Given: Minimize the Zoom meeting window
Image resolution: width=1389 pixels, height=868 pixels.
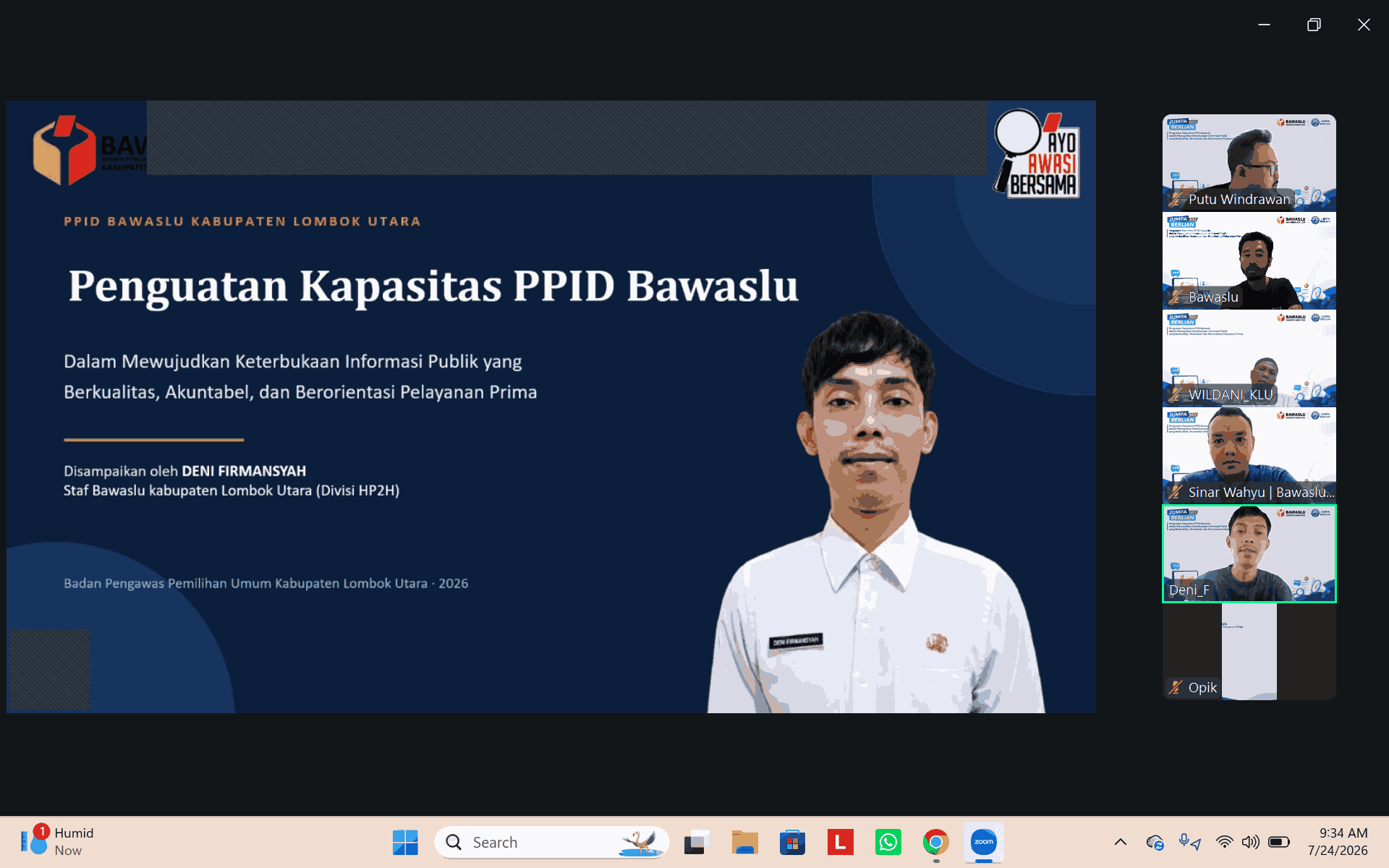Looking at the screenshot, I should point(1264,25).
